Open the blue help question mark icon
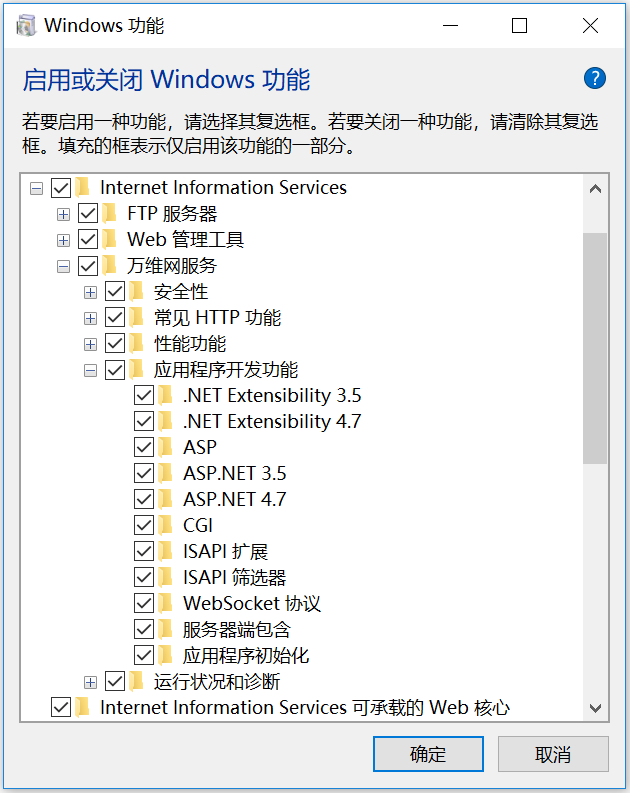Screen dimensions: 630x793 (595, 78)
